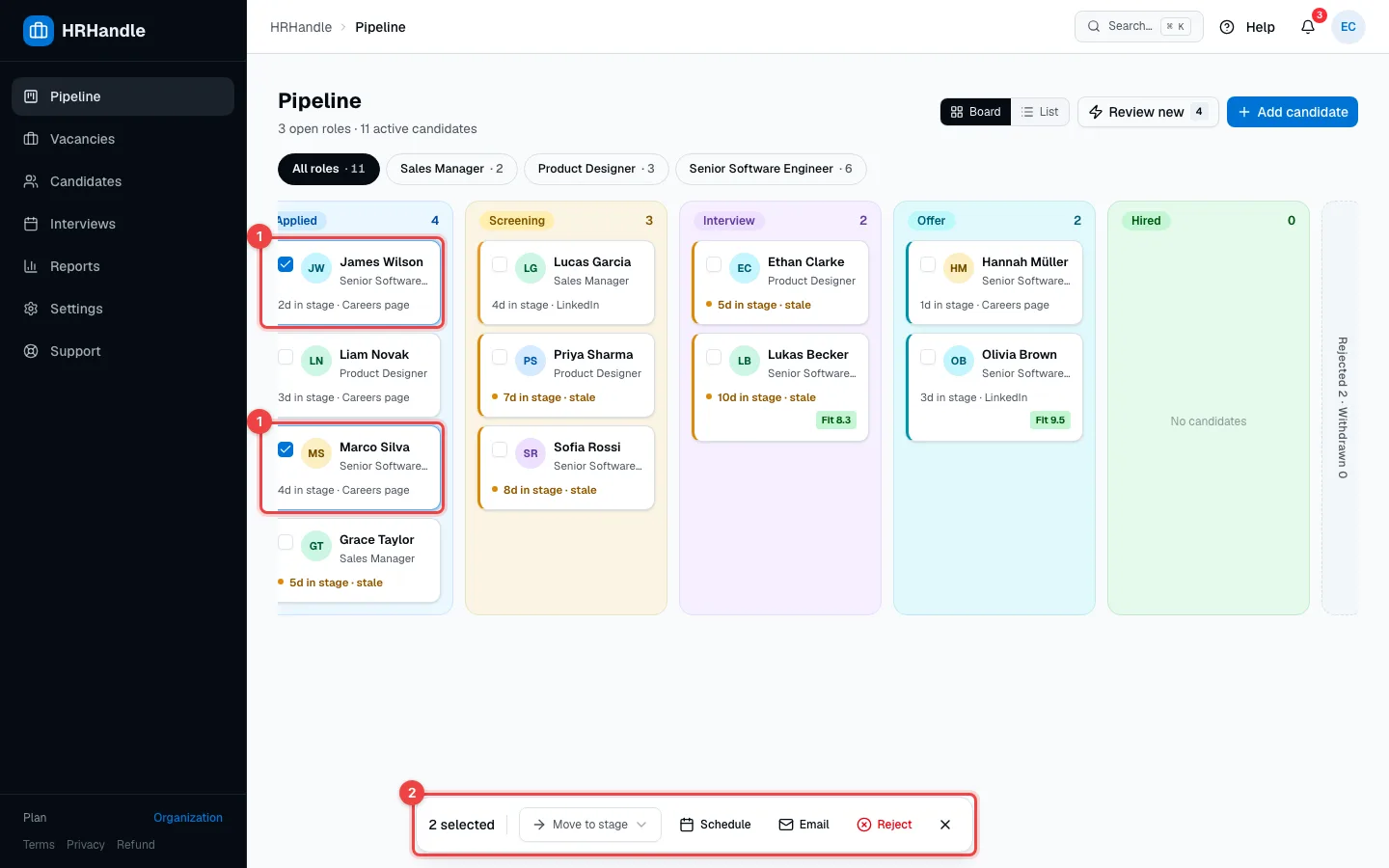The height and width of the screenshot is (868, 1389).
Task: Tick the checkbox on Ethan Clarke's card
Action: [714, 264]
